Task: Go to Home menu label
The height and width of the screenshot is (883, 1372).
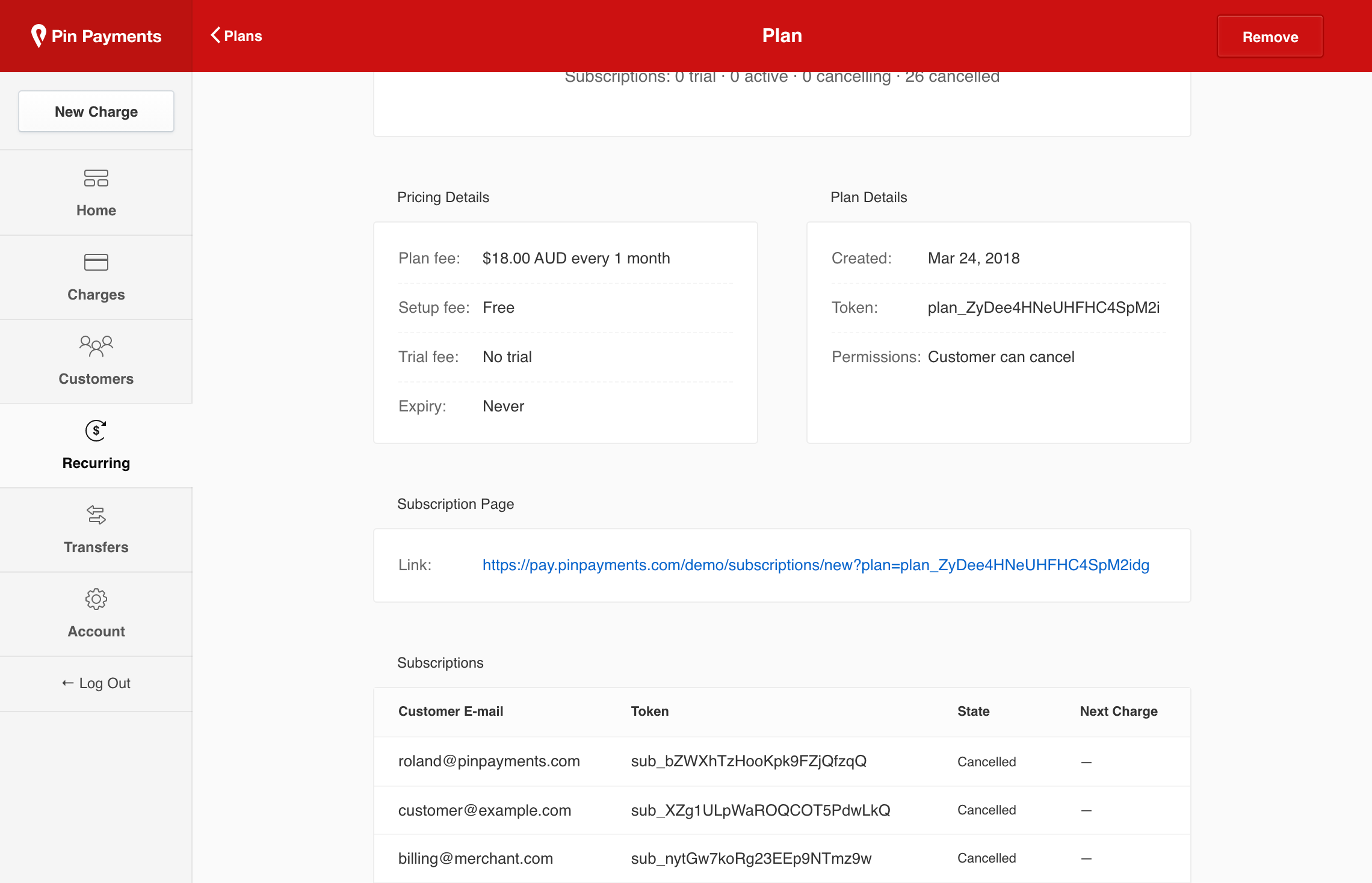Action: pos(96,211)
